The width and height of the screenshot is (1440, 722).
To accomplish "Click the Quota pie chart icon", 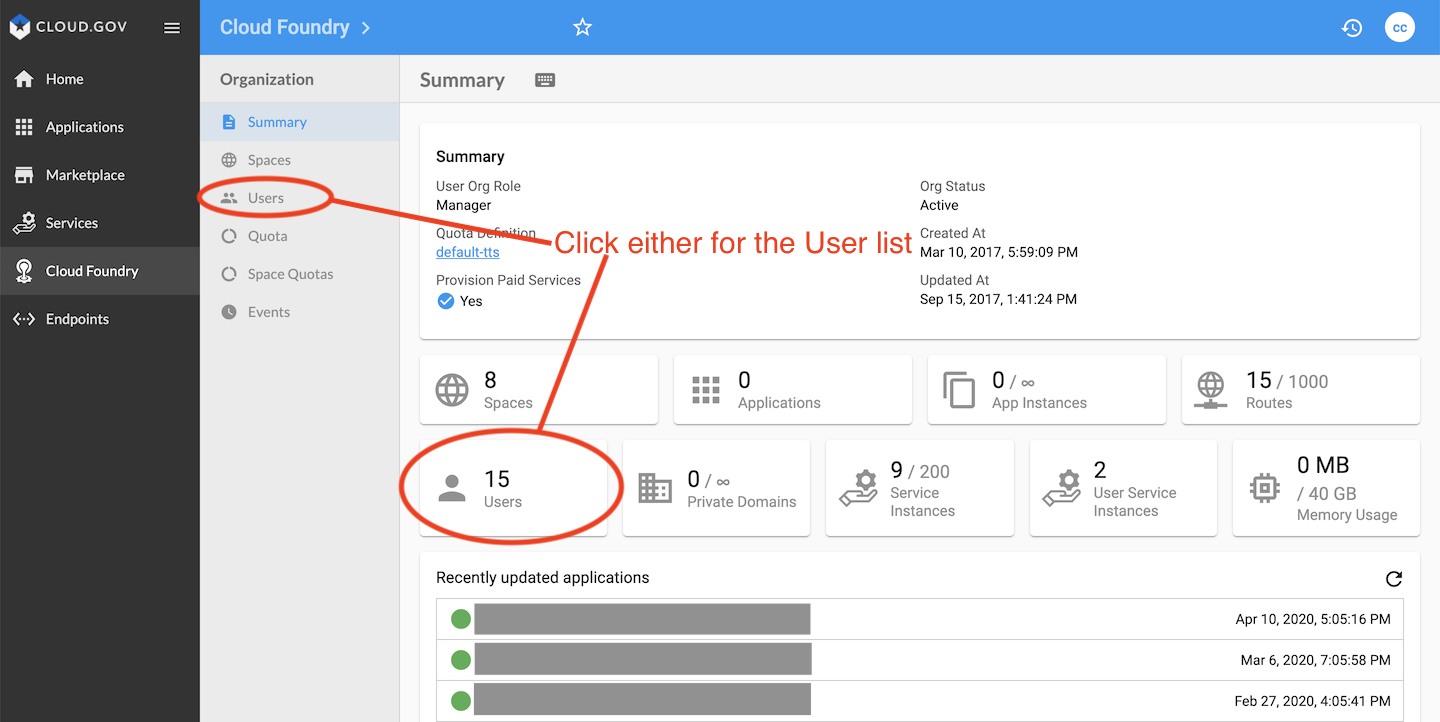I will [229, 236].
